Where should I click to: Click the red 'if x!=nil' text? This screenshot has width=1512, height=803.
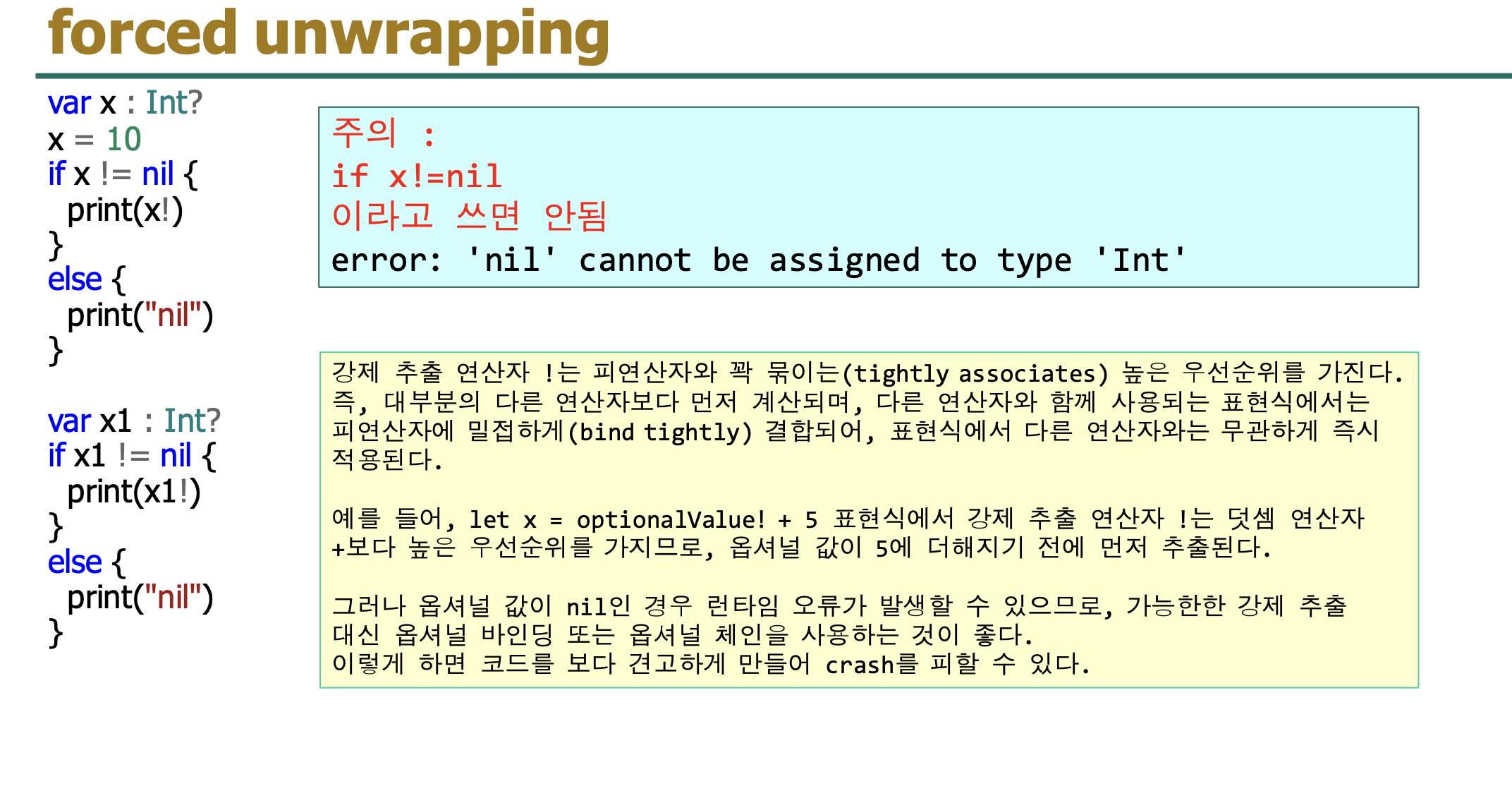click(417, 176)
